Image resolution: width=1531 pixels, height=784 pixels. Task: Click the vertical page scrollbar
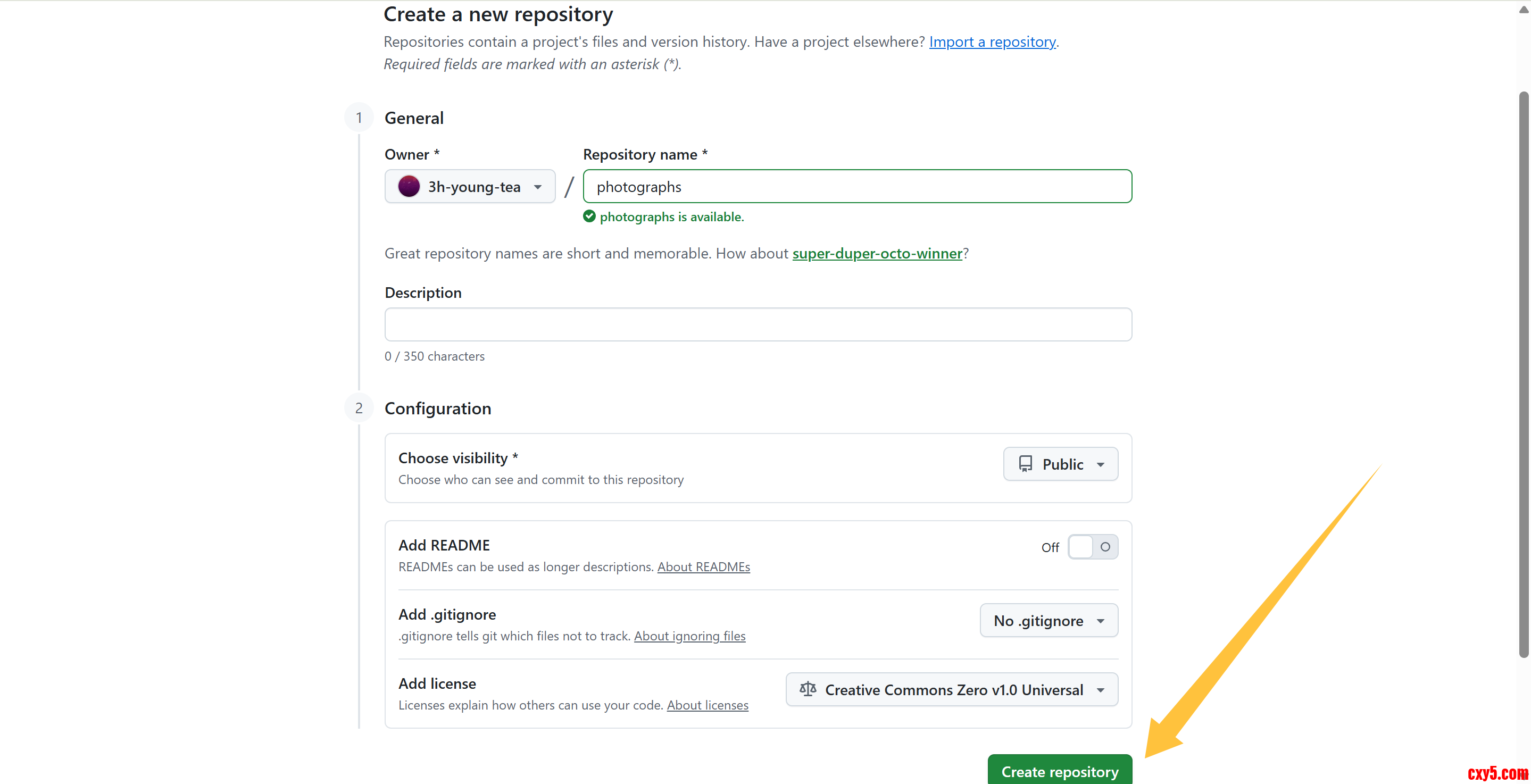(1523, 374)
